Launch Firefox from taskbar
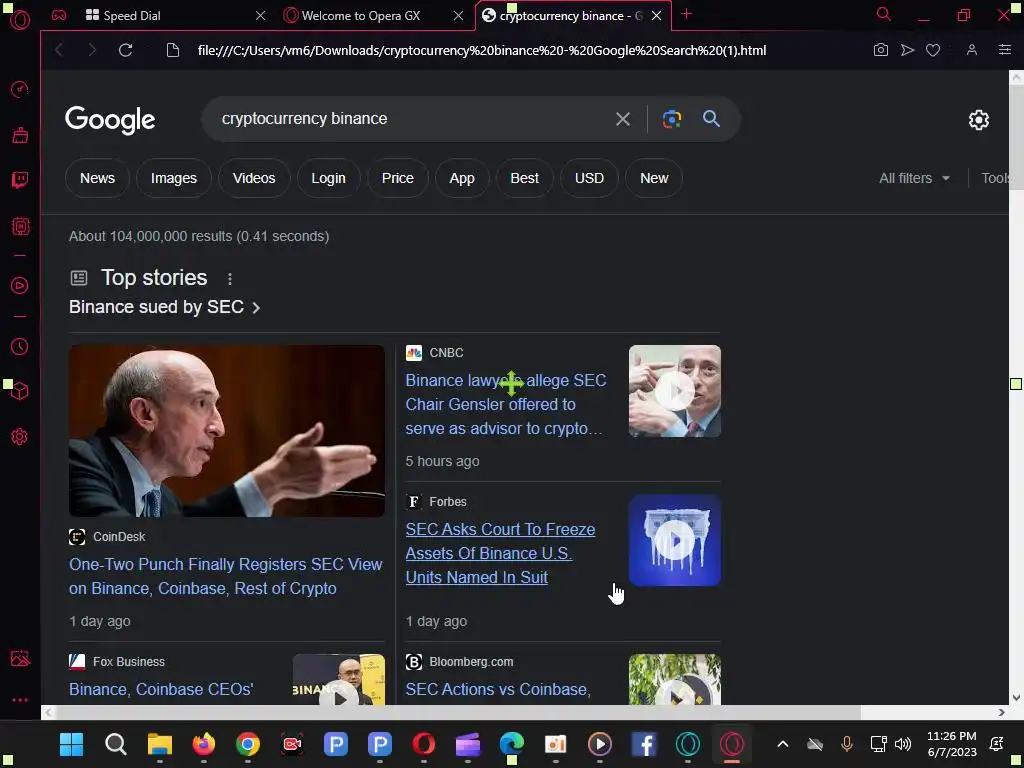This screenshot has height=768, width=1024. coord(204,744)
